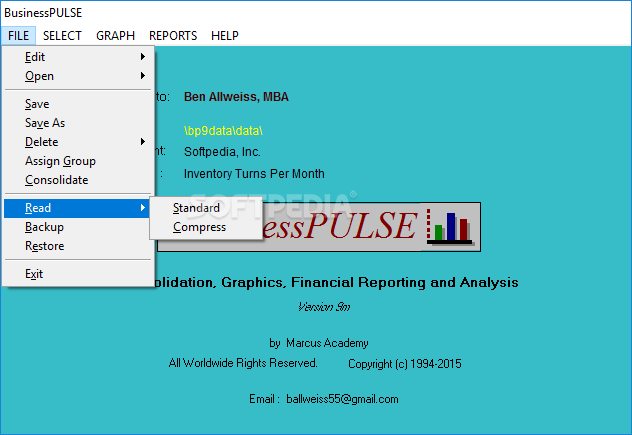Select Exit to quit application
This screenshot has width=632, height=435.
pos(77,274)
